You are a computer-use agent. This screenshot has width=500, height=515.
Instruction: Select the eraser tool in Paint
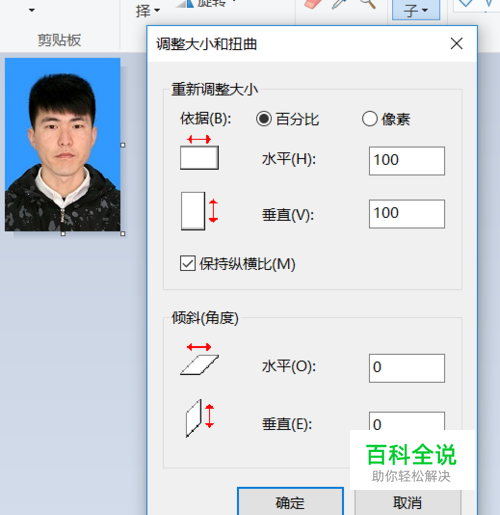click(313, 4)
